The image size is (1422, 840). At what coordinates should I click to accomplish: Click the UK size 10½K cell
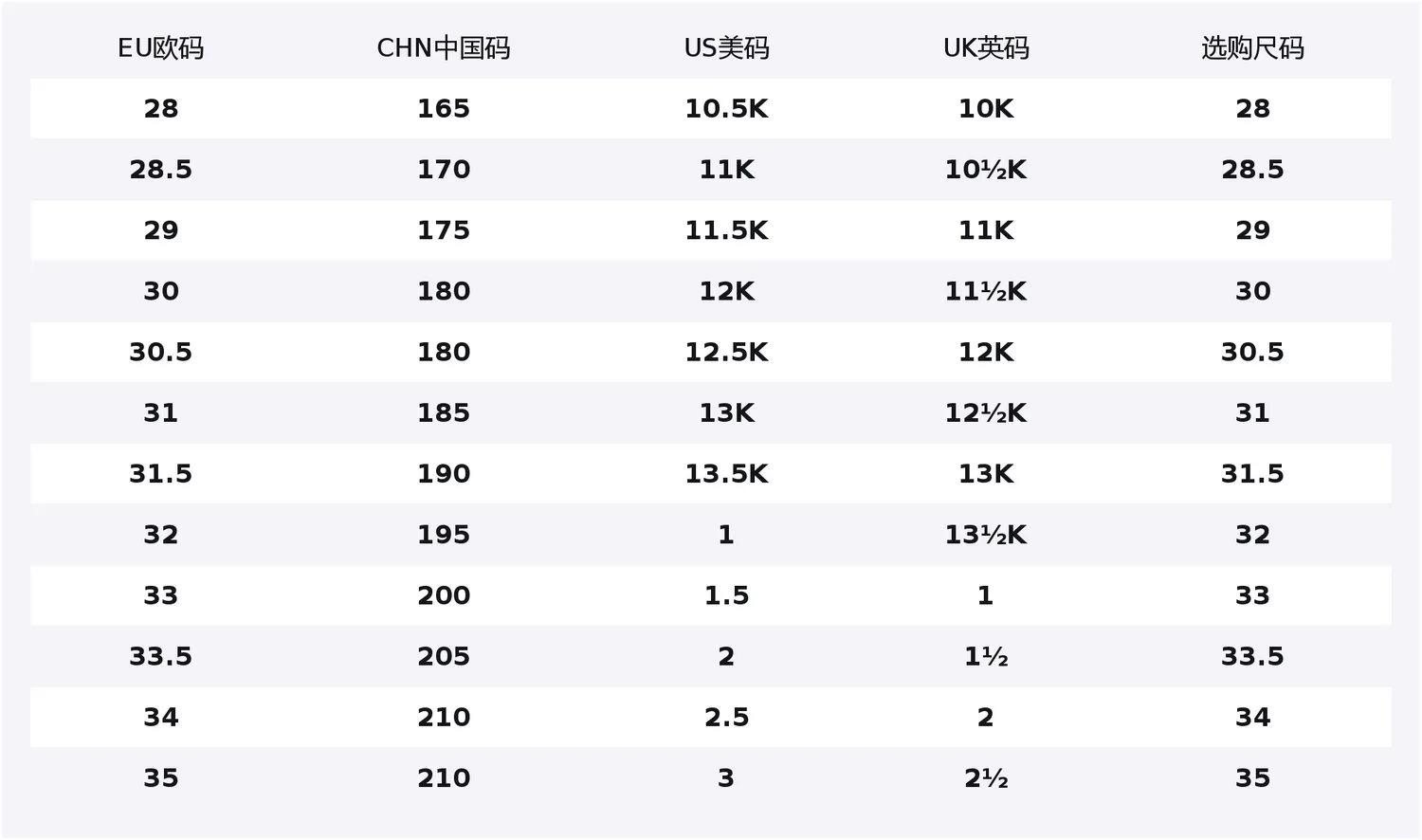[x=986, y=170]
